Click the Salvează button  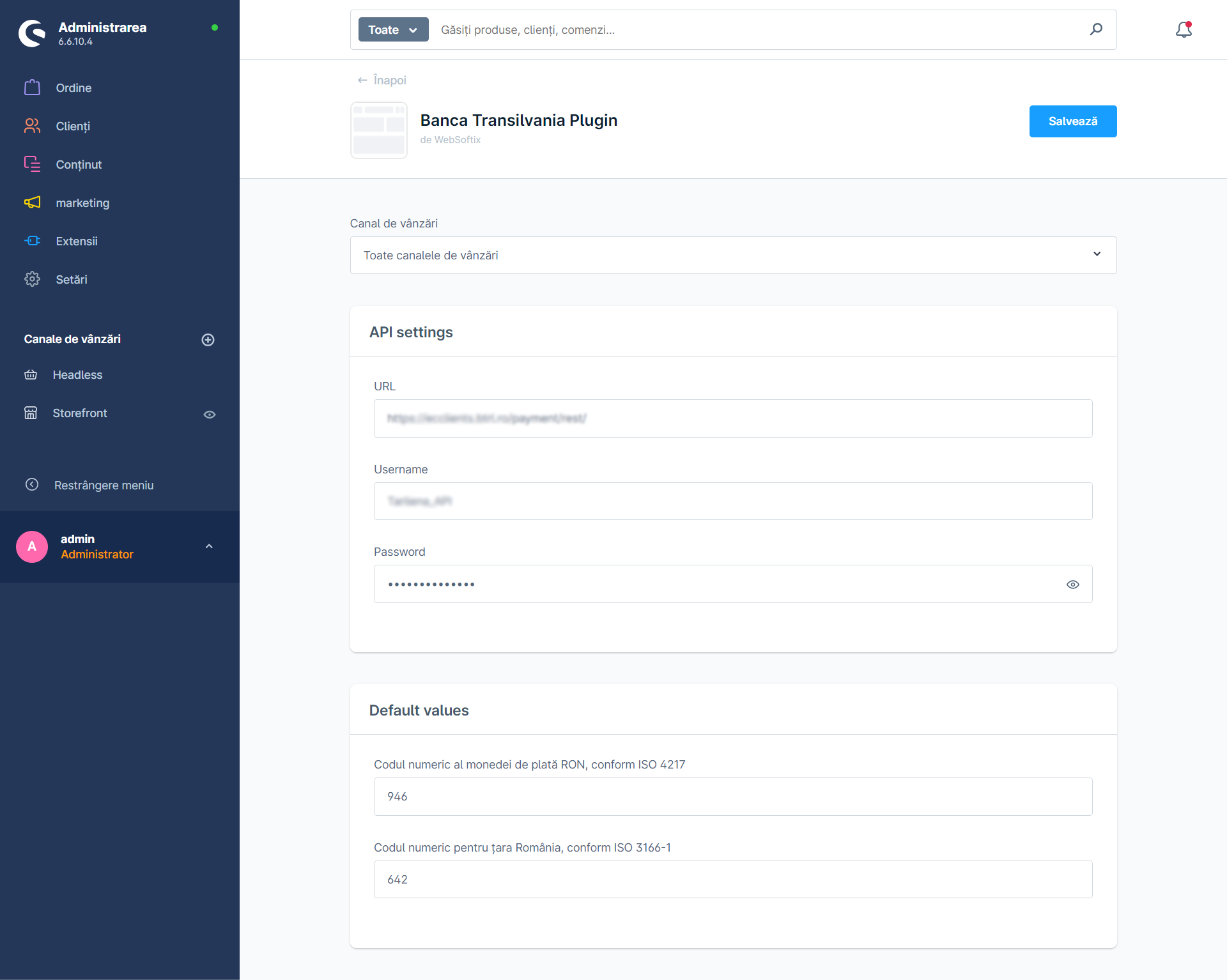(x=1072, y=121)
